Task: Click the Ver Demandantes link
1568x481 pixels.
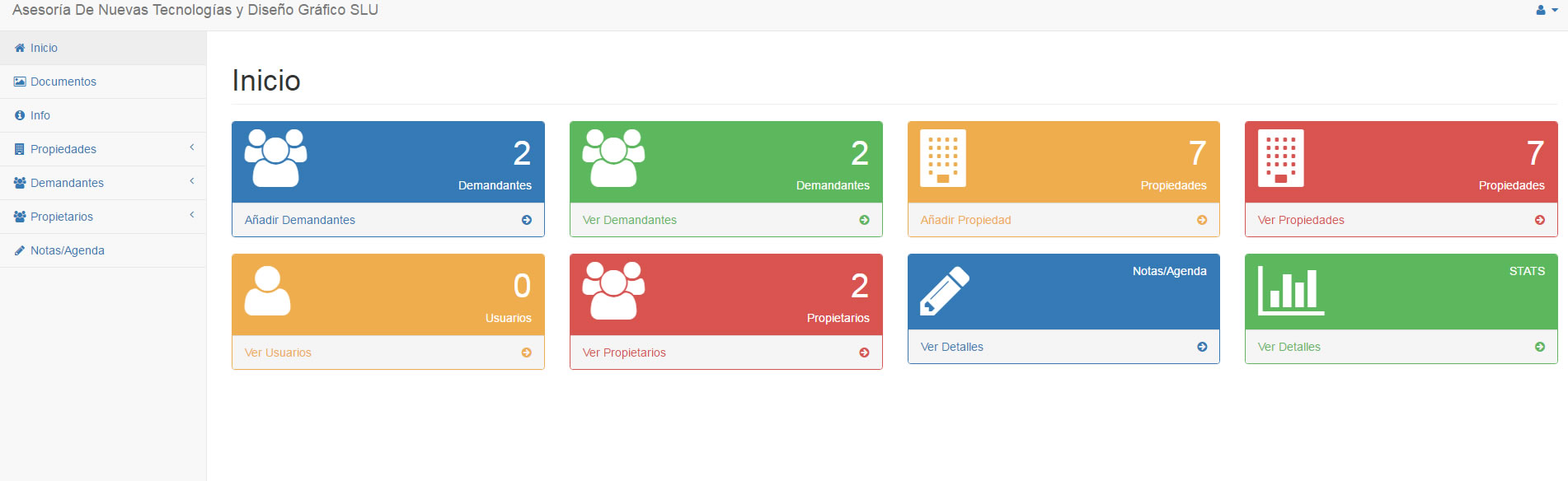Action: tap(630, 220)
